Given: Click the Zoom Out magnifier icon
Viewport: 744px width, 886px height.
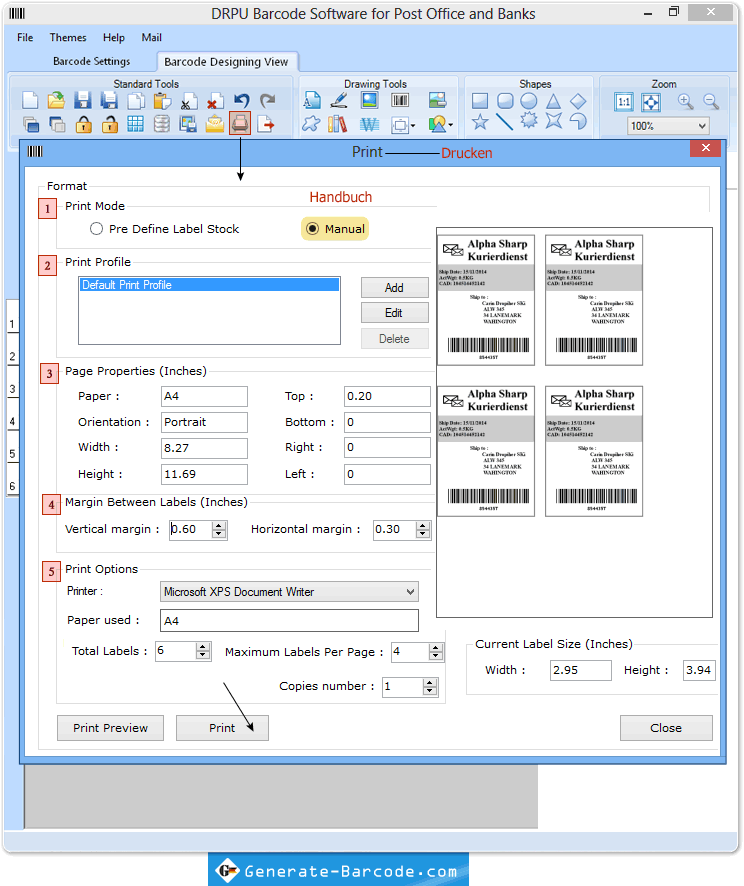Looking at the screenshot, I should pyautogui.click(x=711, y=102).
